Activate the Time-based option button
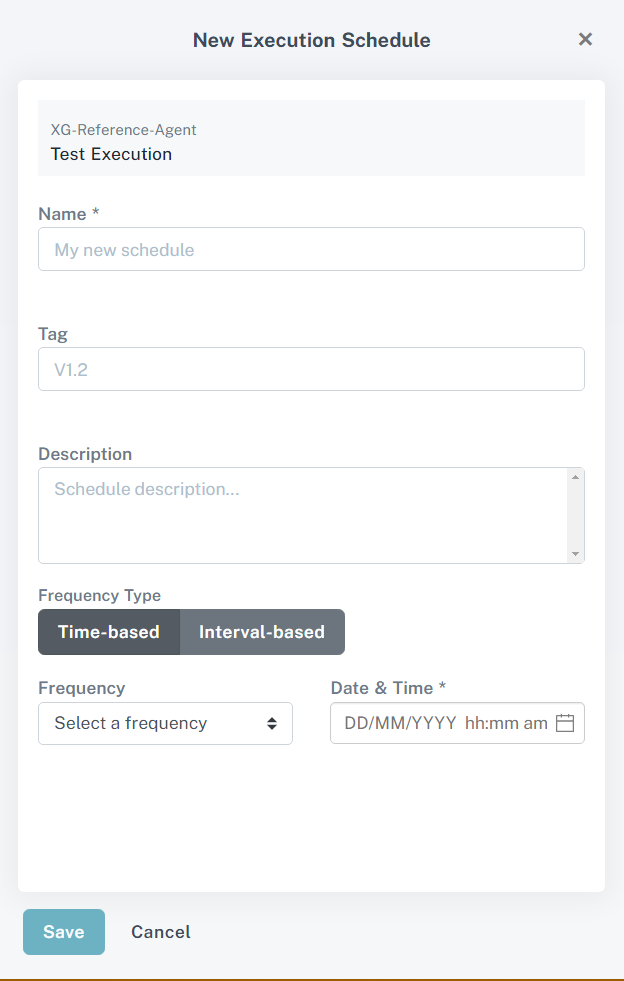The image size is (624, 981). tap(109, 631)
